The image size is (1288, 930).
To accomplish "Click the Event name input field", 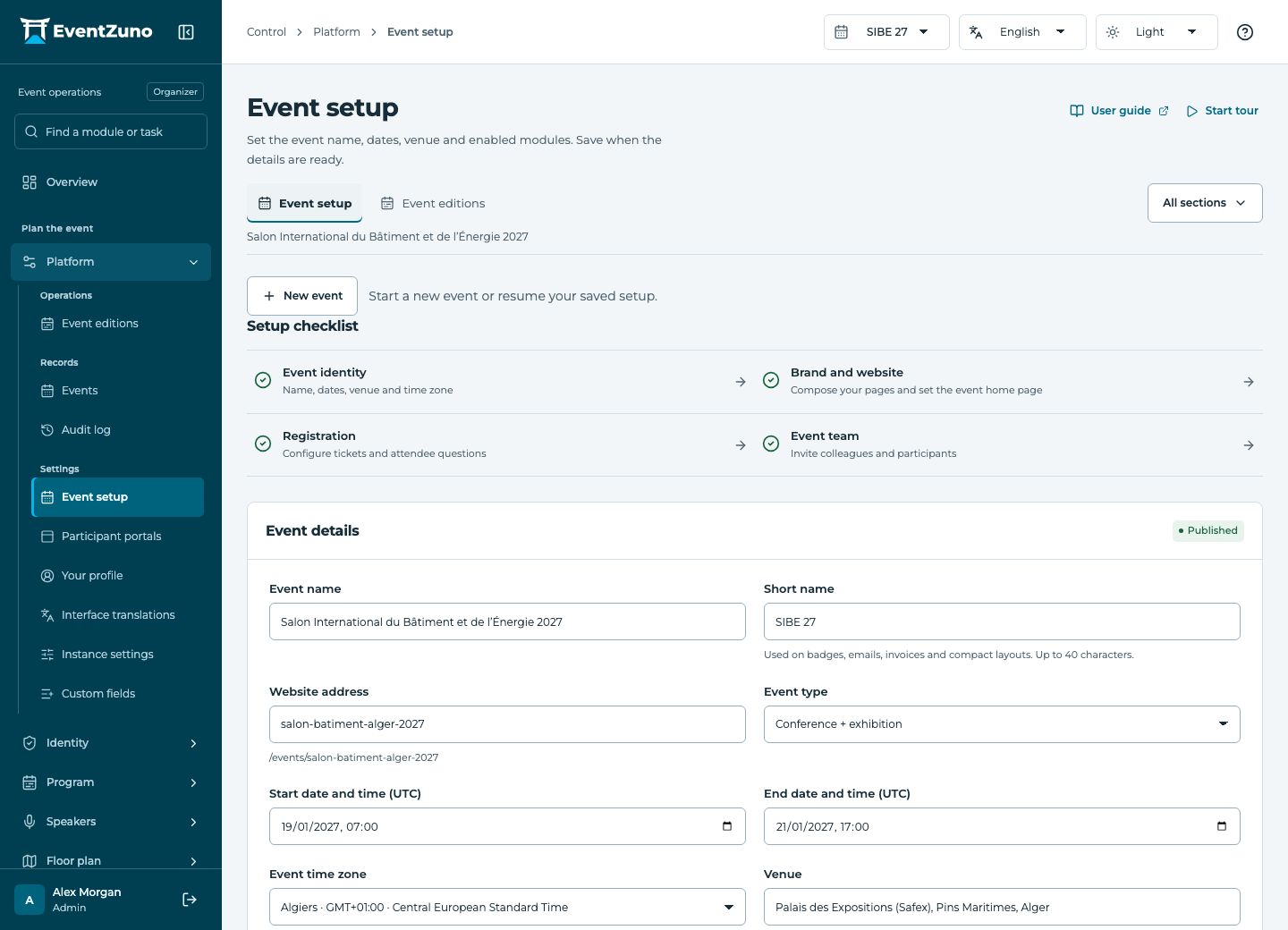I will pyautogui.click(x=507, y=621).
